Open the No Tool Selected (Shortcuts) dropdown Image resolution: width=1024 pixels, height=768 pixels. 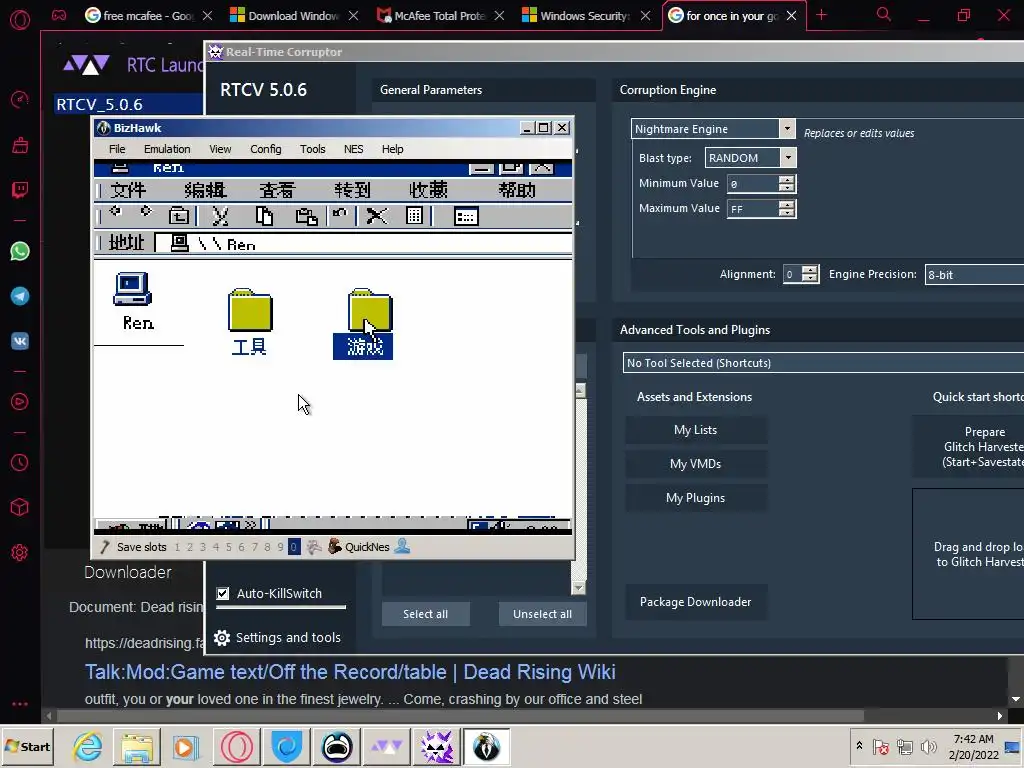(824, 362)
